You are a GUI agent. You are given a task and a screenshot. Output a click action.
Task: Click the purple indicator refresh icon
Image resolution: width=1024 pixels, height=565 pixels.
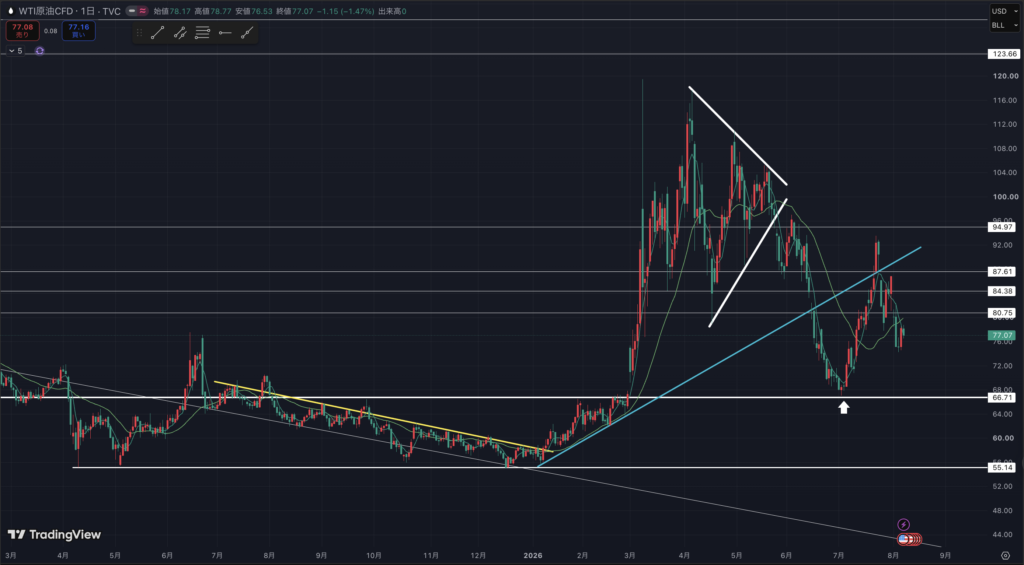pos(40,51)
